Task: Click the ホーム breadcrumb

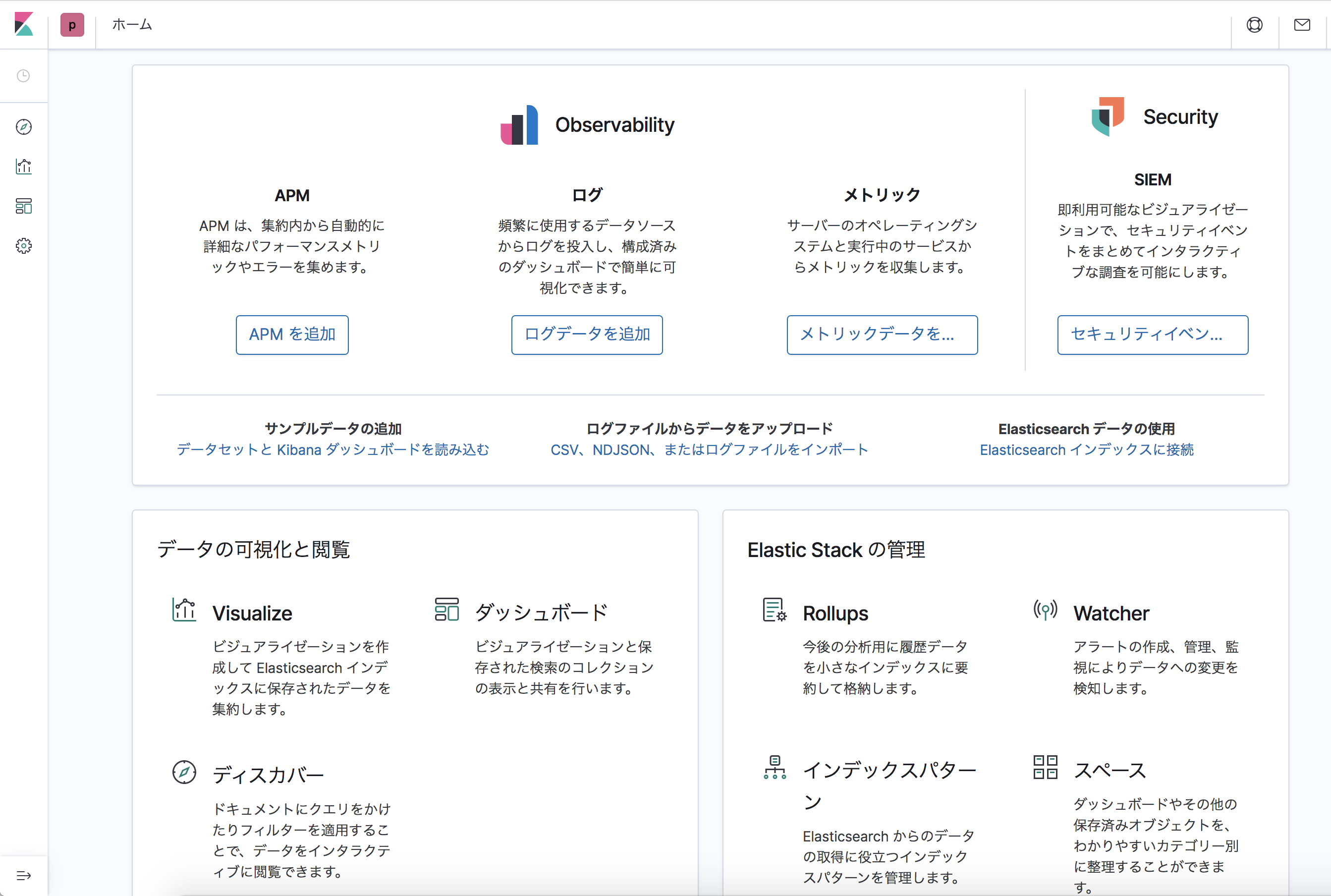Action: [132, 25]
